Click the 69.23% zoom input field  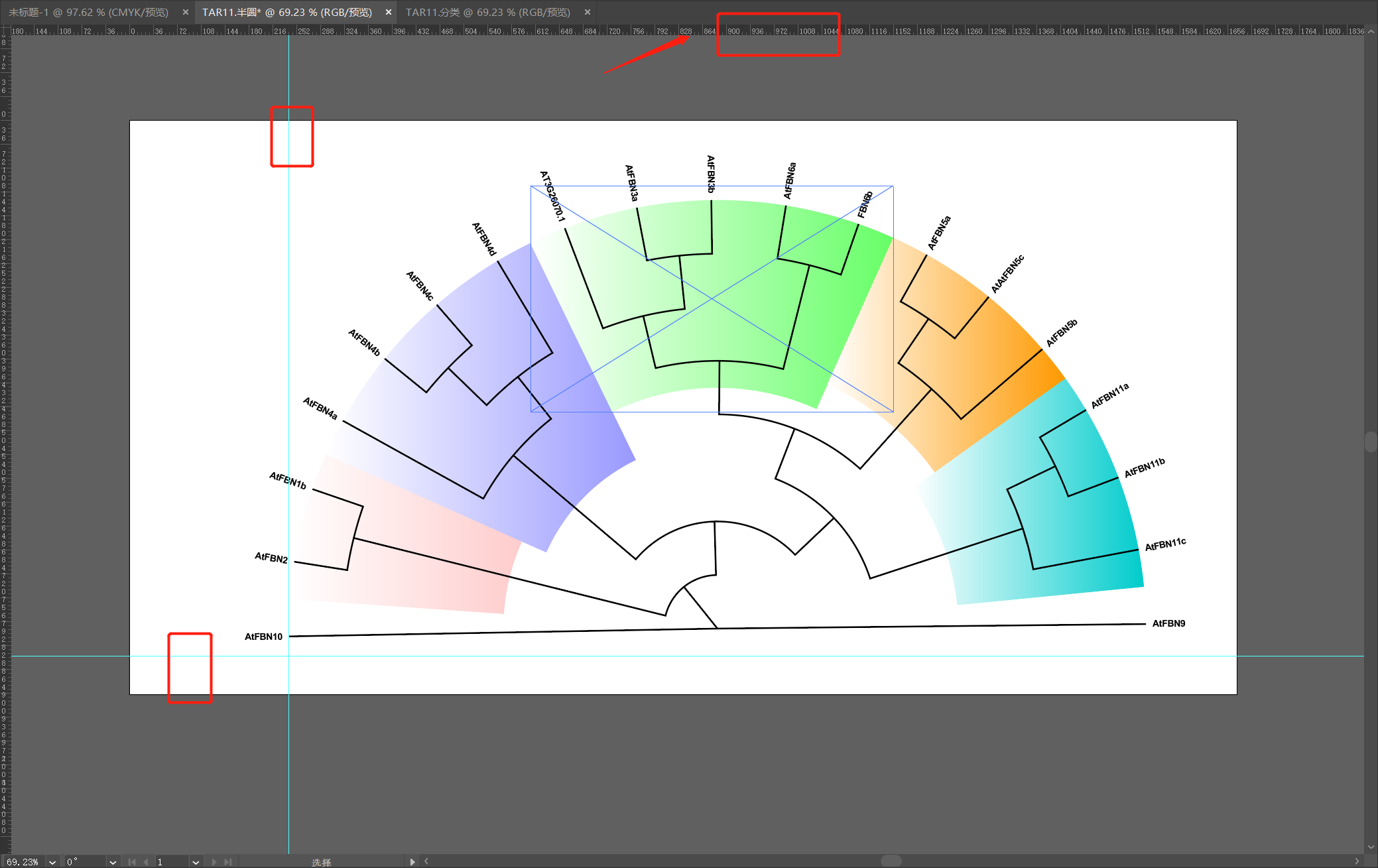24,862
